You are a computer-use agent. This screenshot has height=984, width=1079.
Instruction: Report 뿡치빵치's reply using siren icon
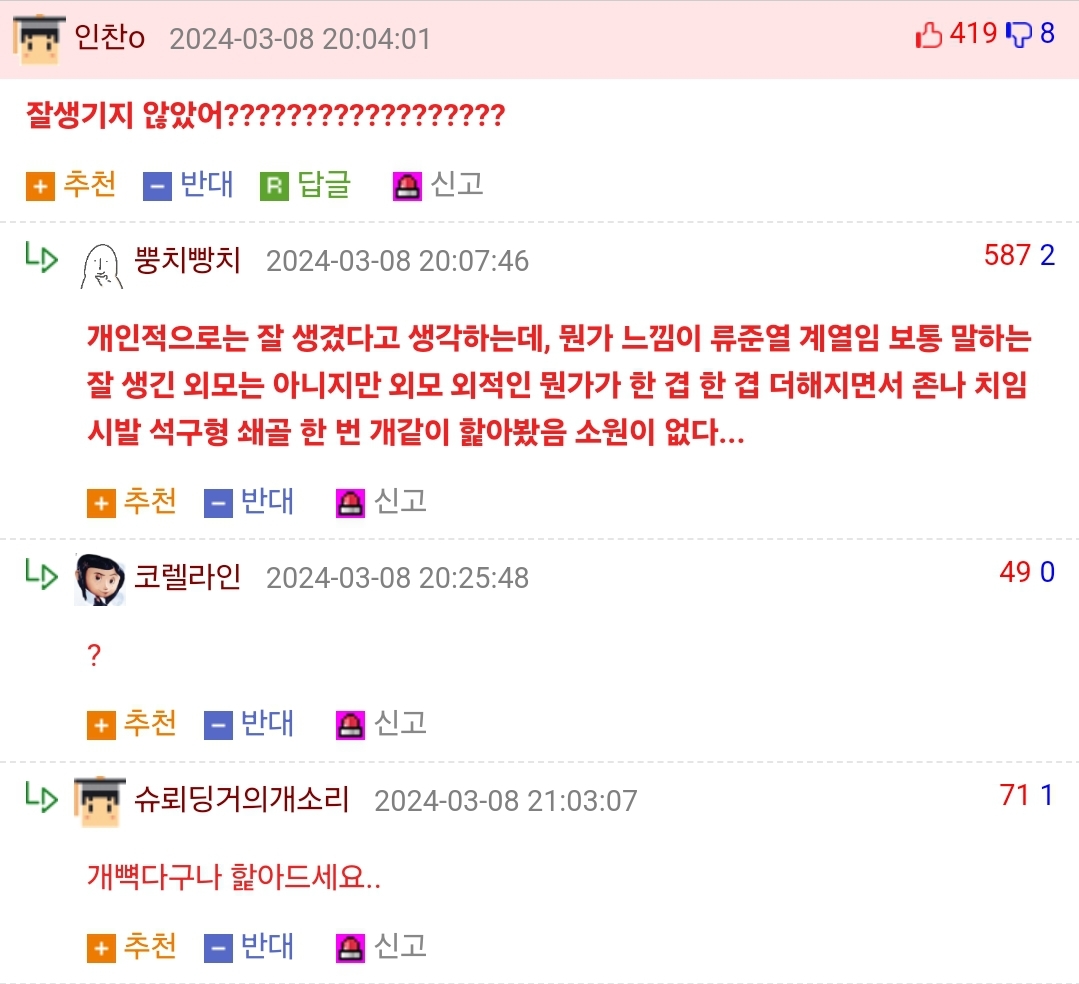[350, 503]
